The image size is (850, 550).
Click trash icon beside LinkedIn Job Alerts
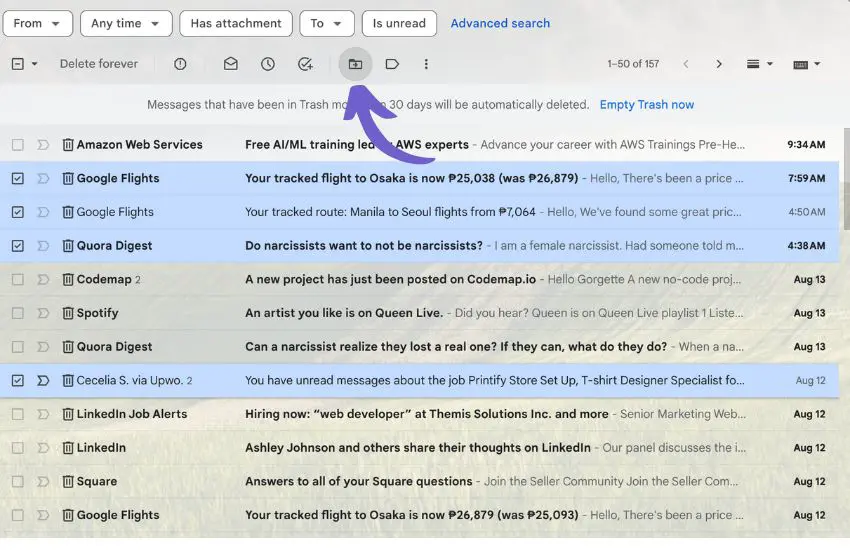point(68,414)
